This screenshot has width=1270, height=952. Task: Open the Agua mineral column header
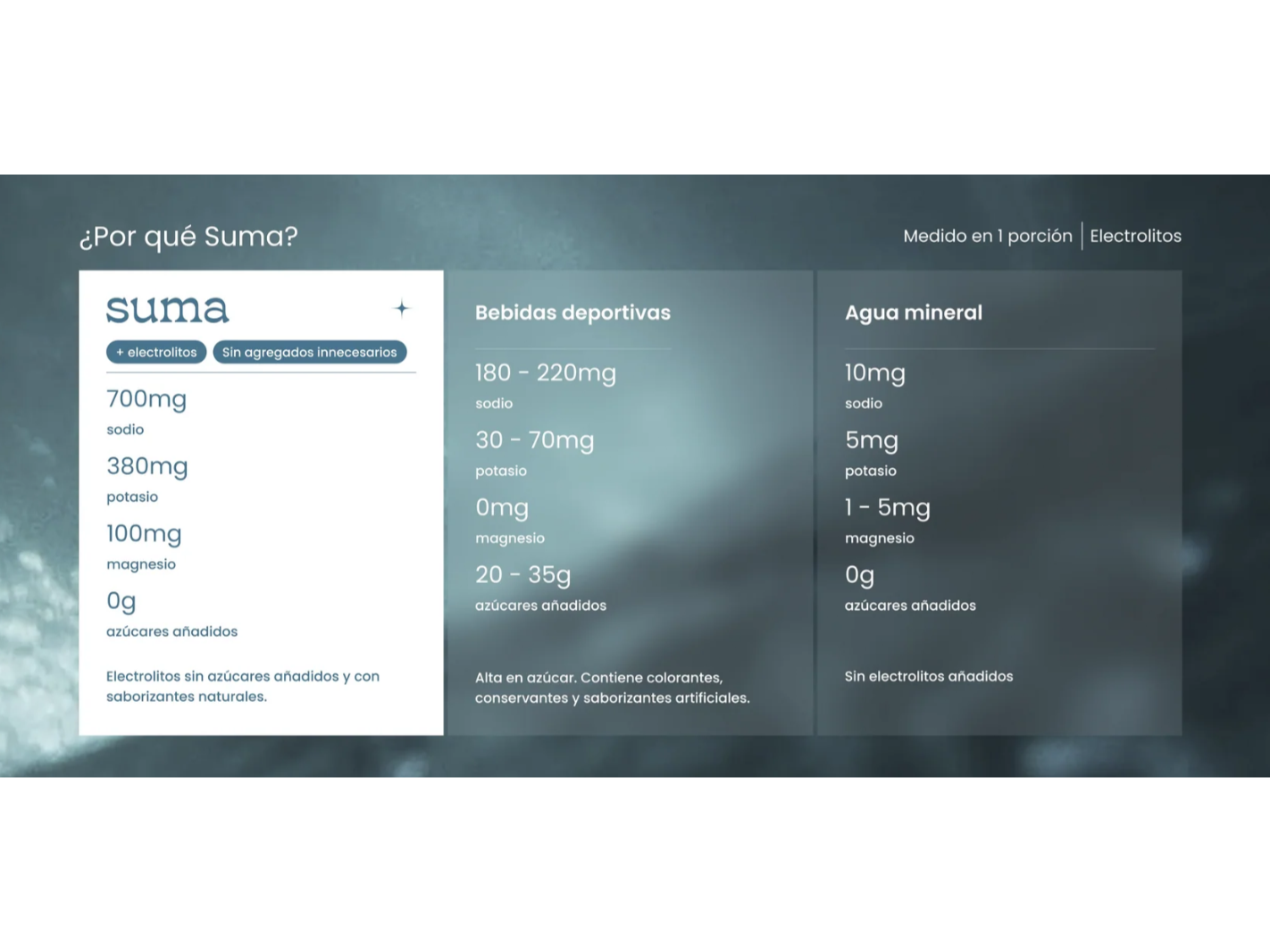[x=913, y=313]
